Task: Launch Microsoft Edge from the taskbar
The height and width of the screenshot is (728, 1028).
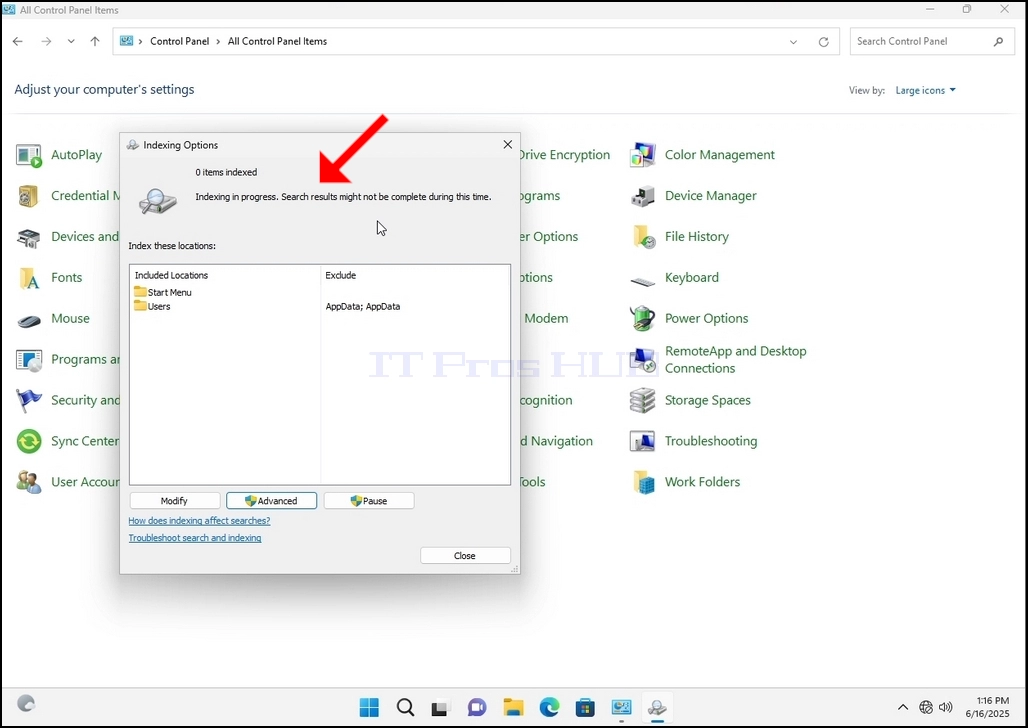Action: pos(549,708)
